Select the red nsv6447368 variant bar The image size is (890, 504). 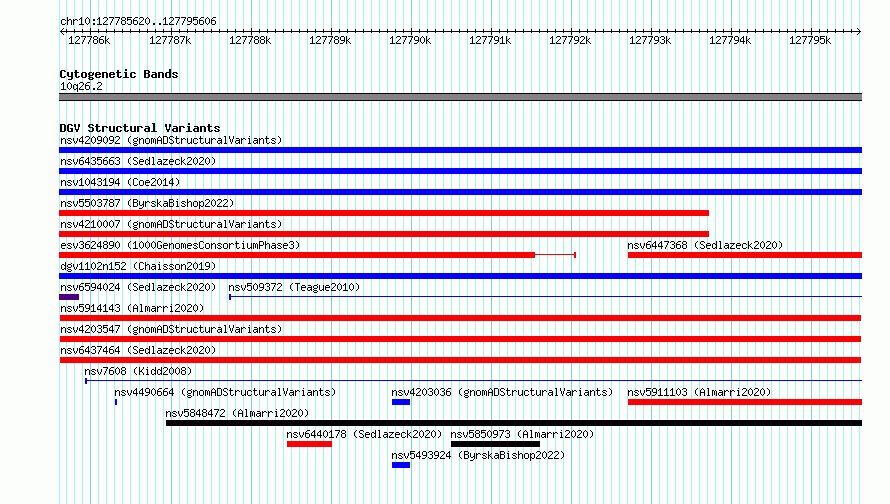coord(745,255)
